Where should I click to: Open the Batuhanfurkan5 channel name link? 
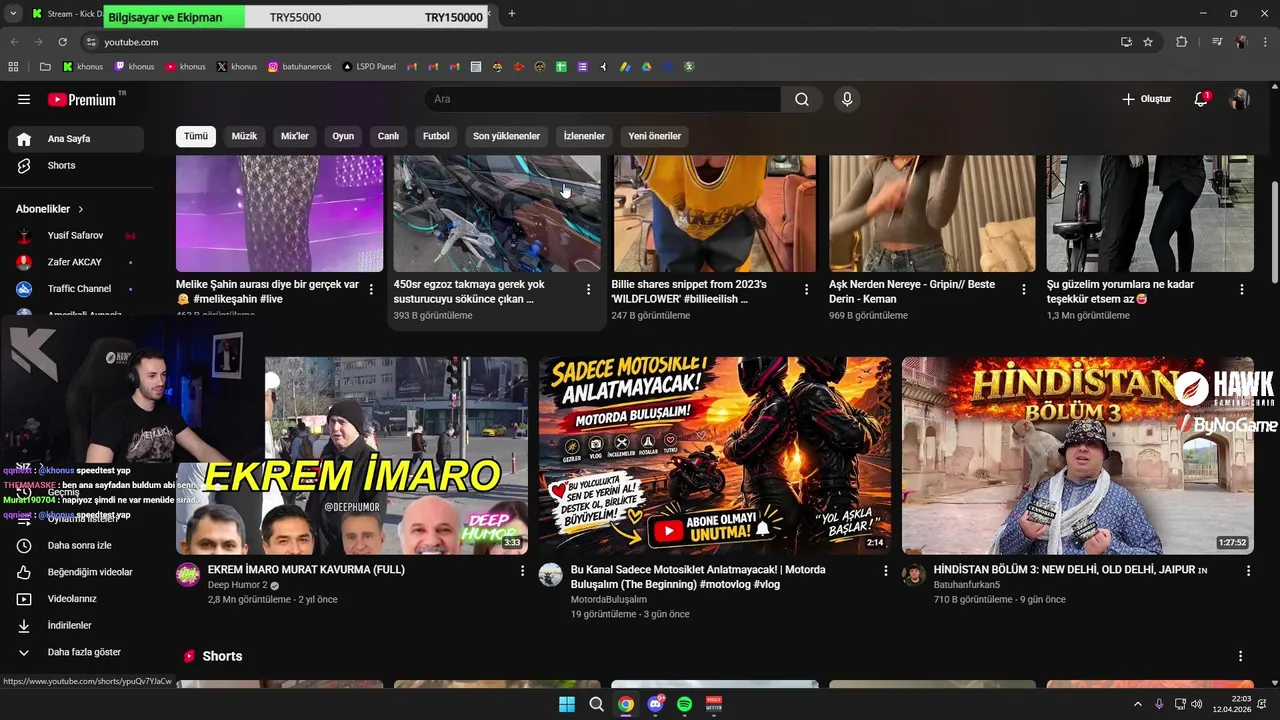(966, 585)
